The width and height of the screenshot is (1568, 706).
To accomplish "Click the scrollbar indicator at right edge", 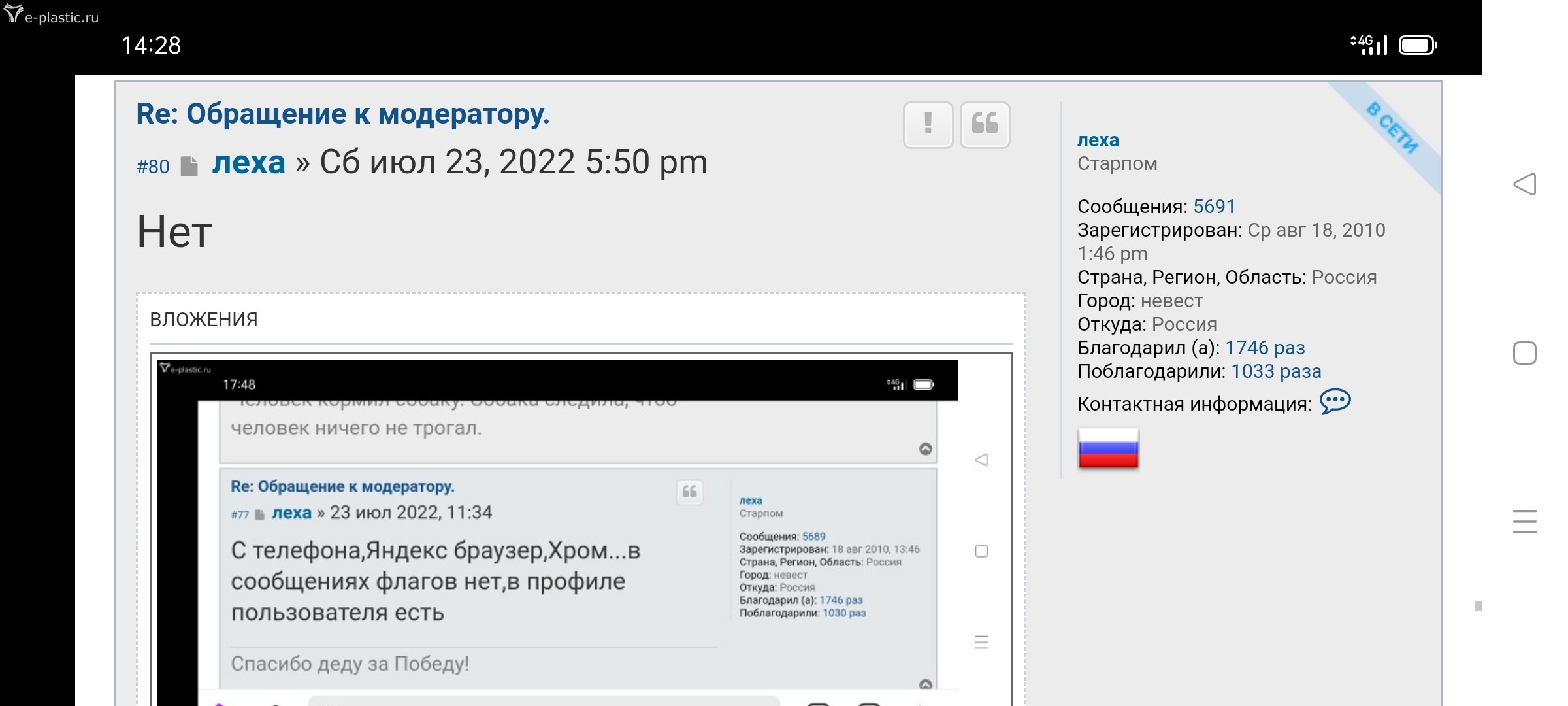I will pyautogui.click(x=1478, y=606).
